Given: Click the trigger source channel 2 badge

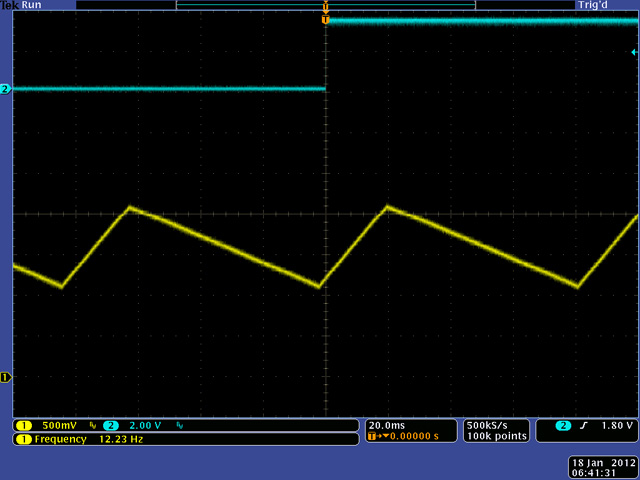Looking at the screenshot, I should (563, 425).
